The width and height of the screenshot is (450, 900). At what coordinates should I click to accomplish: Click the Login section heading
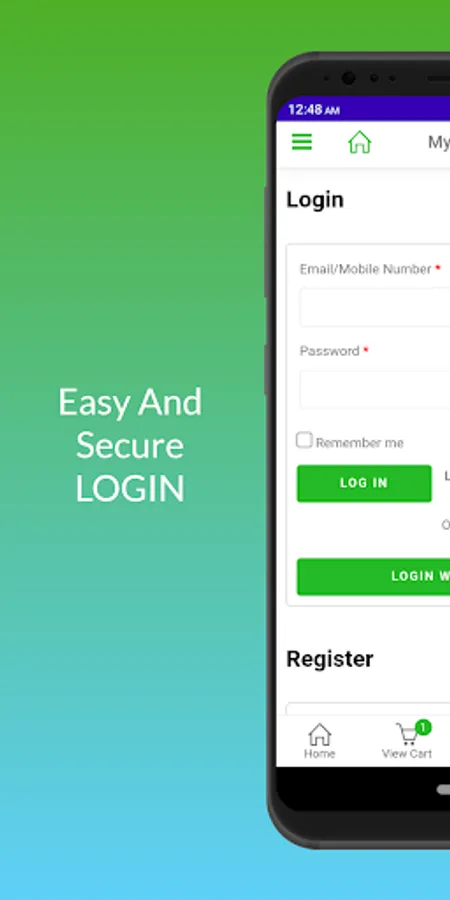(x=315, y=200)
